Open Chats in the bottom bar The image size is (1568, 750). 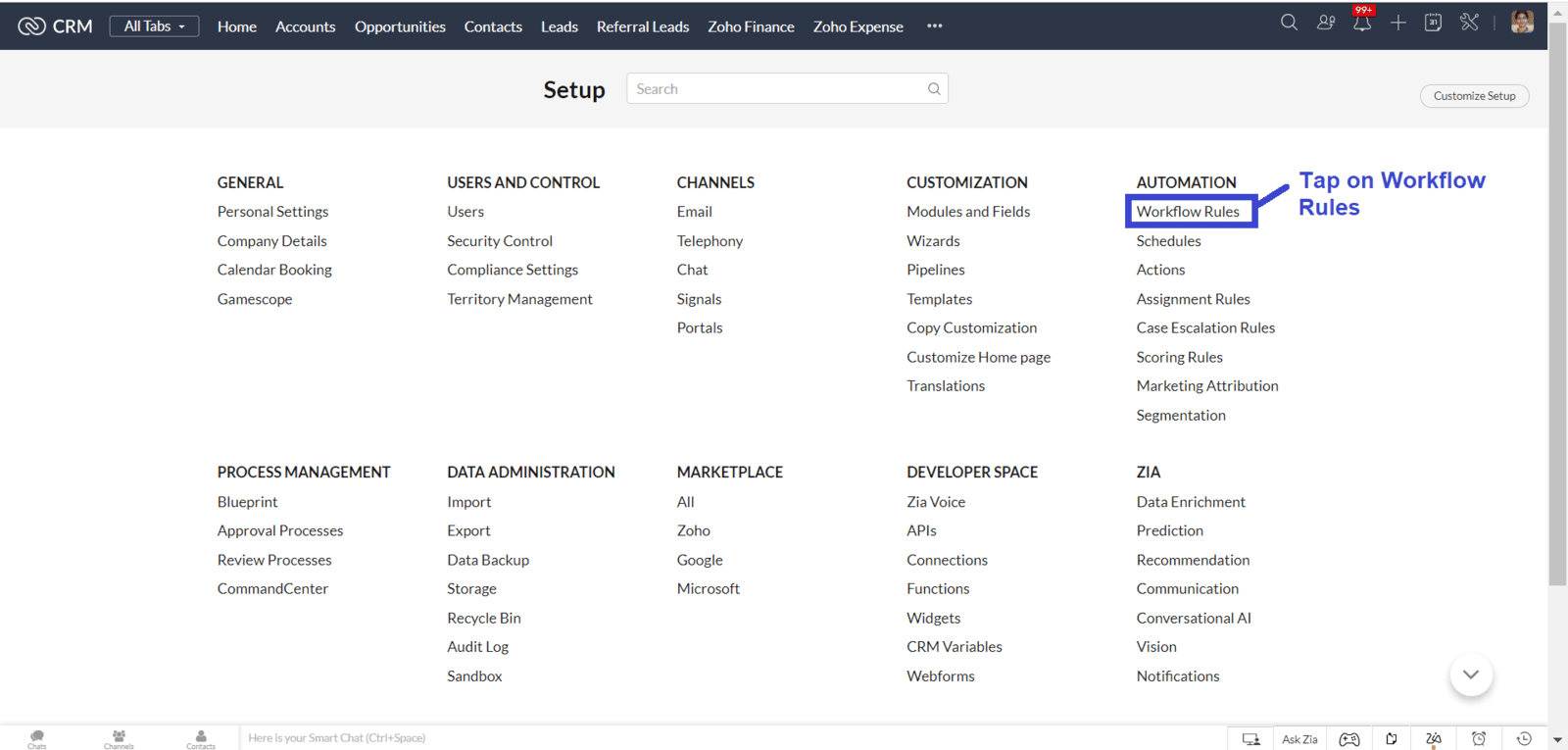click(37, 739)
